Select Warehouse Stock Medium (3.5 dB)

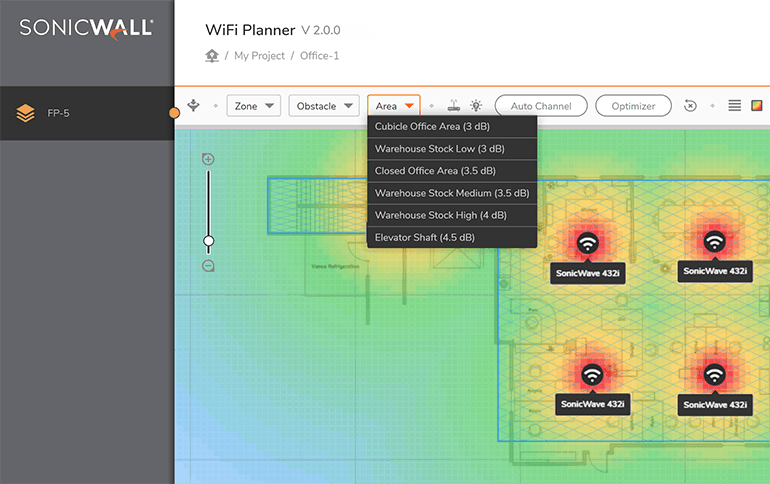(x=452, y=193)
